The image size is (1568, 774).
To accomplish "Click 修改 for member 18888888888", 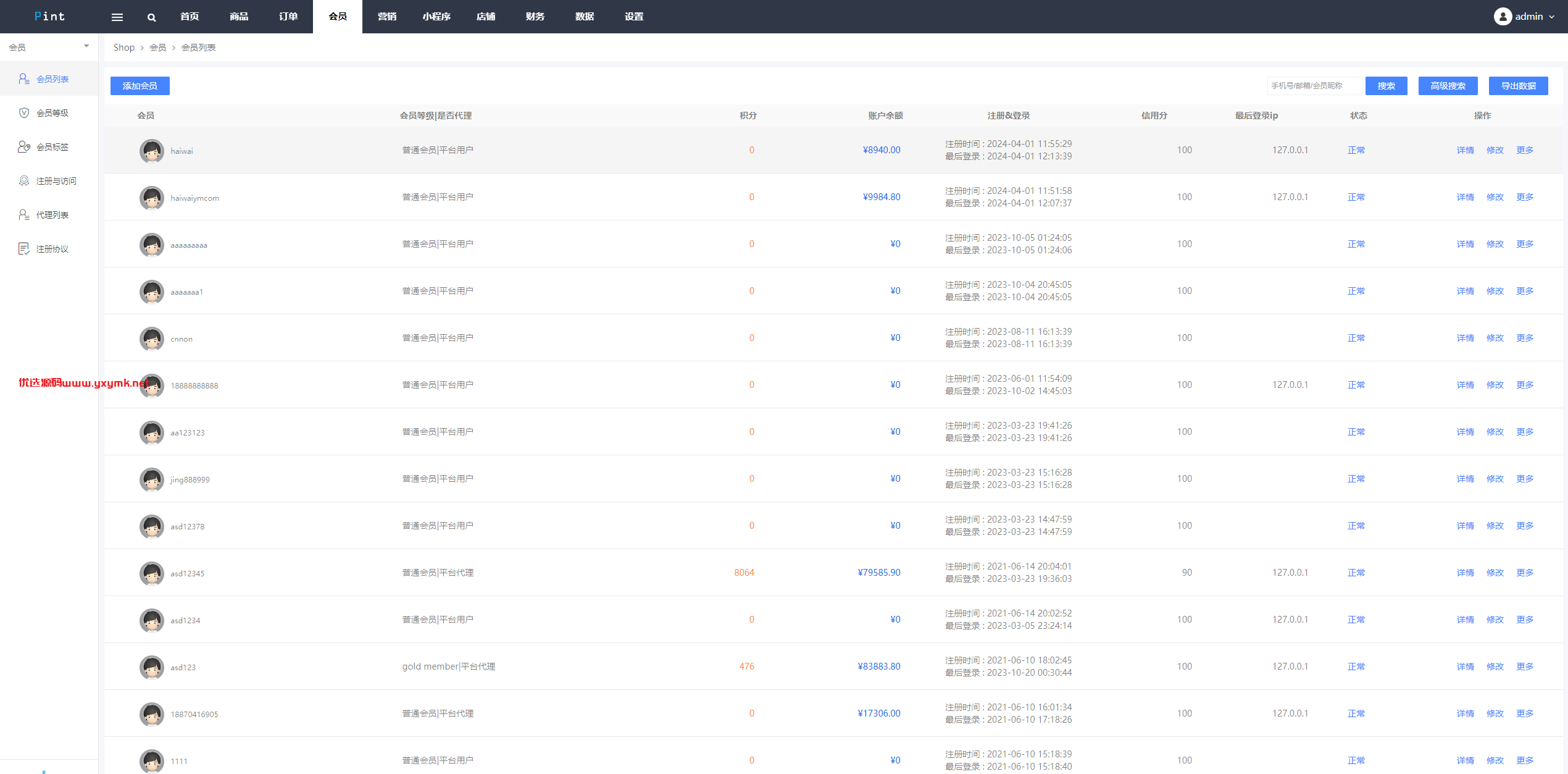I will (x=1495, y=385).
